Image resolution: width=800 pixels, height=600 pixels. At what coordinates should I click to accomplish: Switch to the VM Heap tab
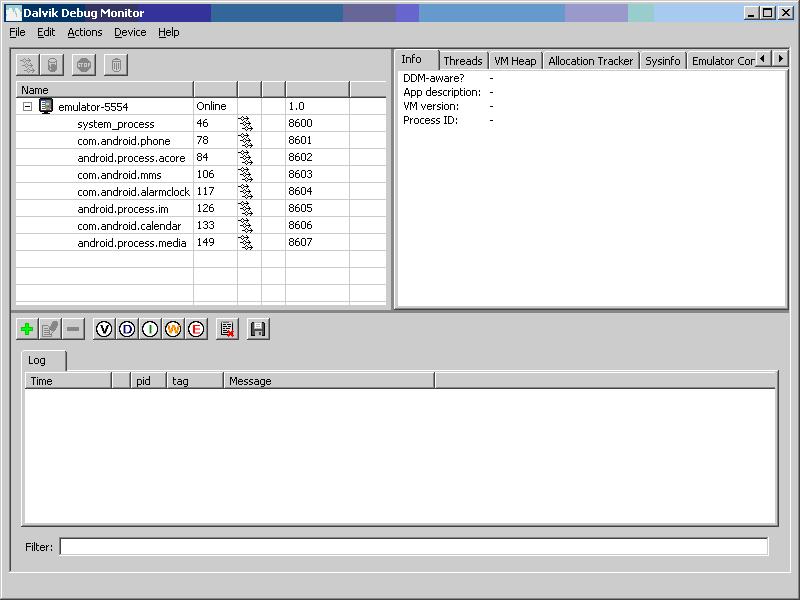[515, 61]
